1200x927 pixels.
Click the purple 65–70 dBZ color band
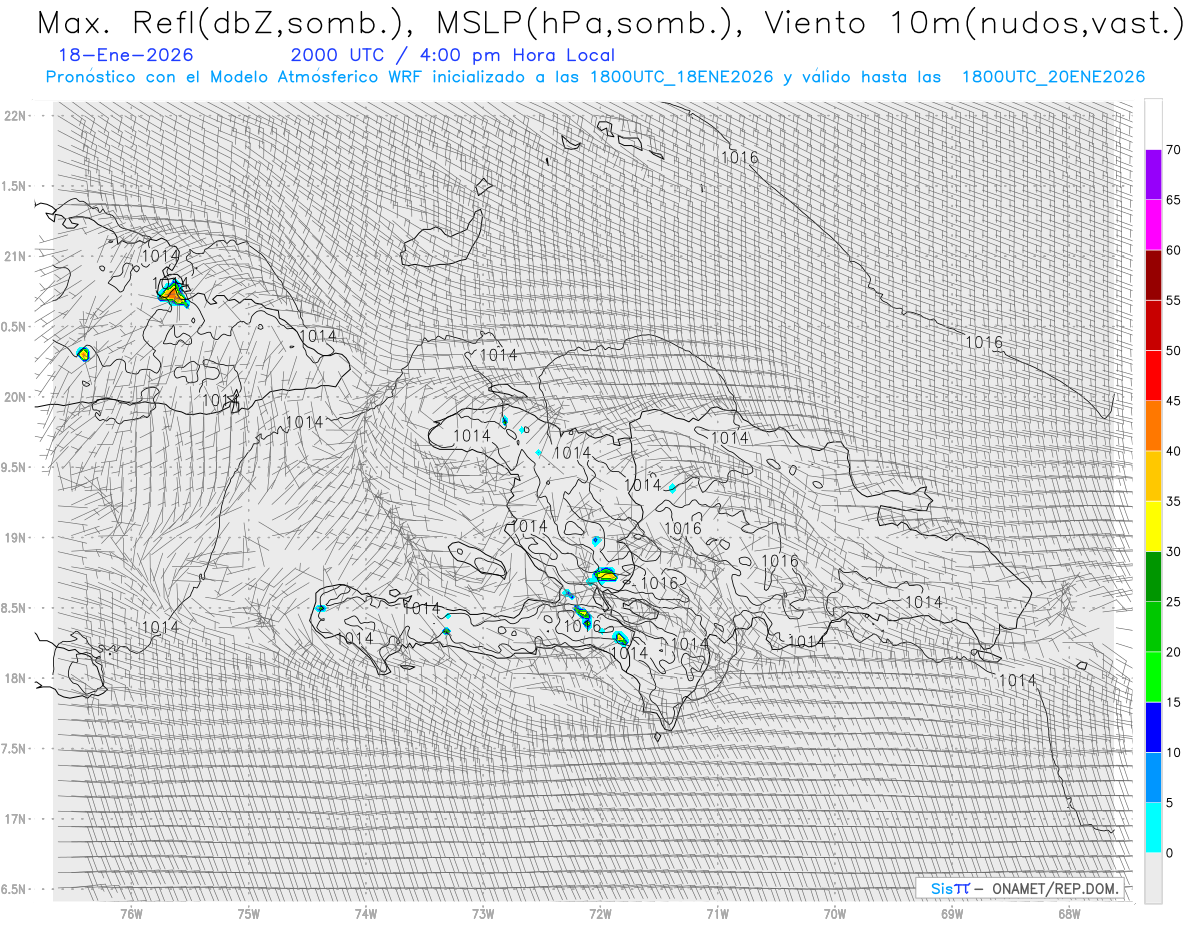pos(1153,175)
